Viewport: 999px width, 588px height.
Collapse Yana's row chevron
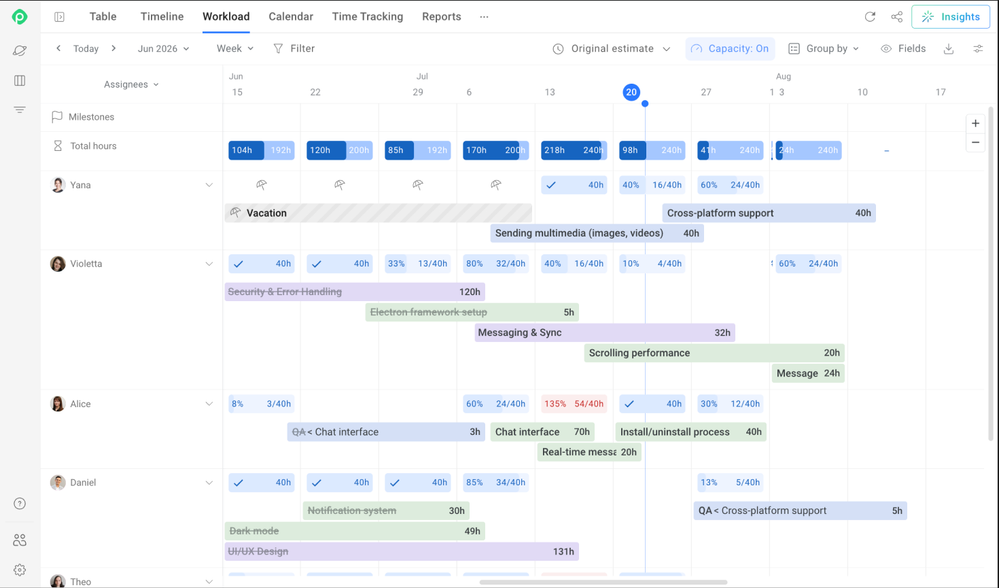click(209, 185)
